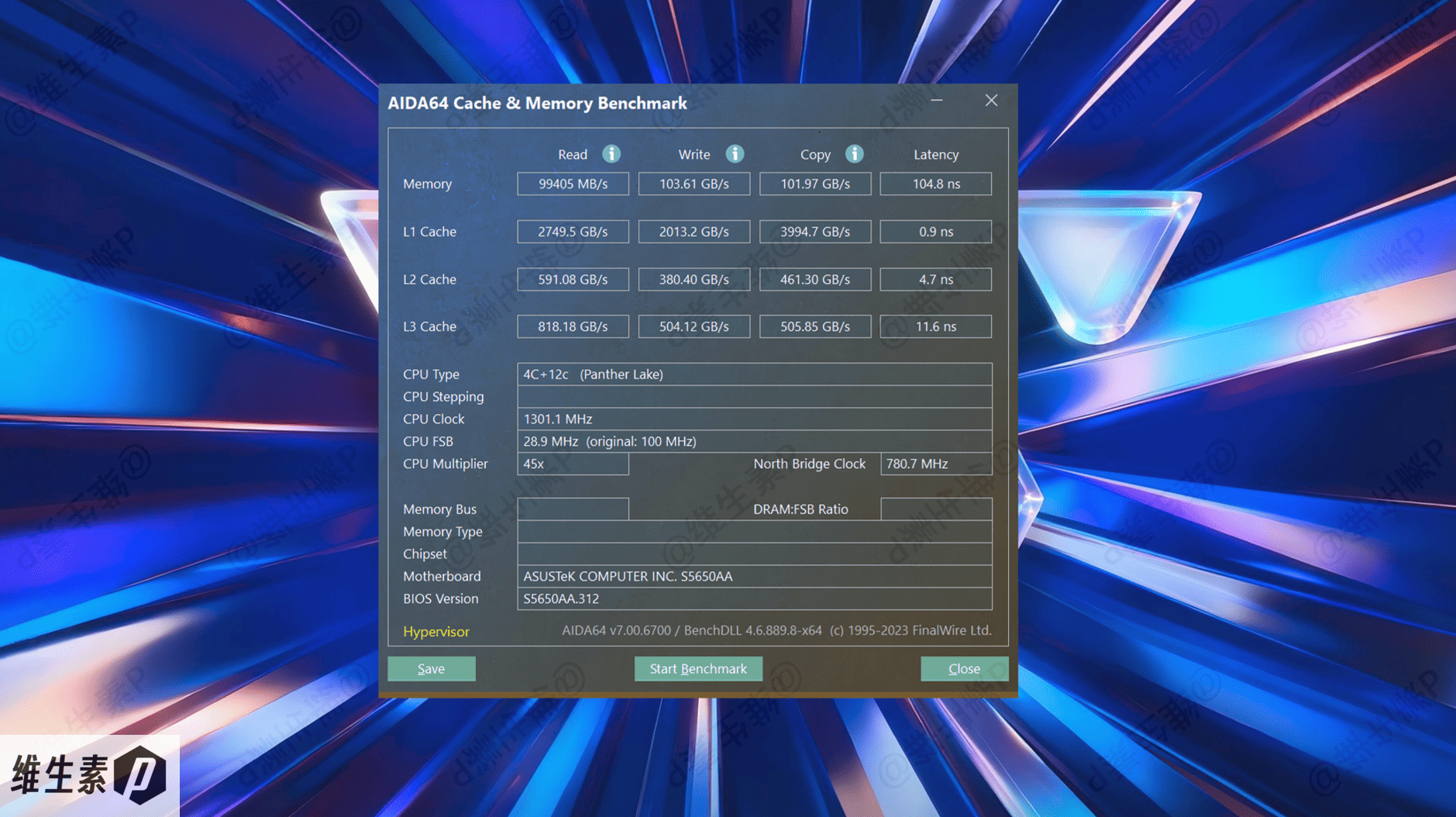Screen dimensions: 1456x817
Task: Select the CPU Multiplier 45x field
Action: point(573,464)
